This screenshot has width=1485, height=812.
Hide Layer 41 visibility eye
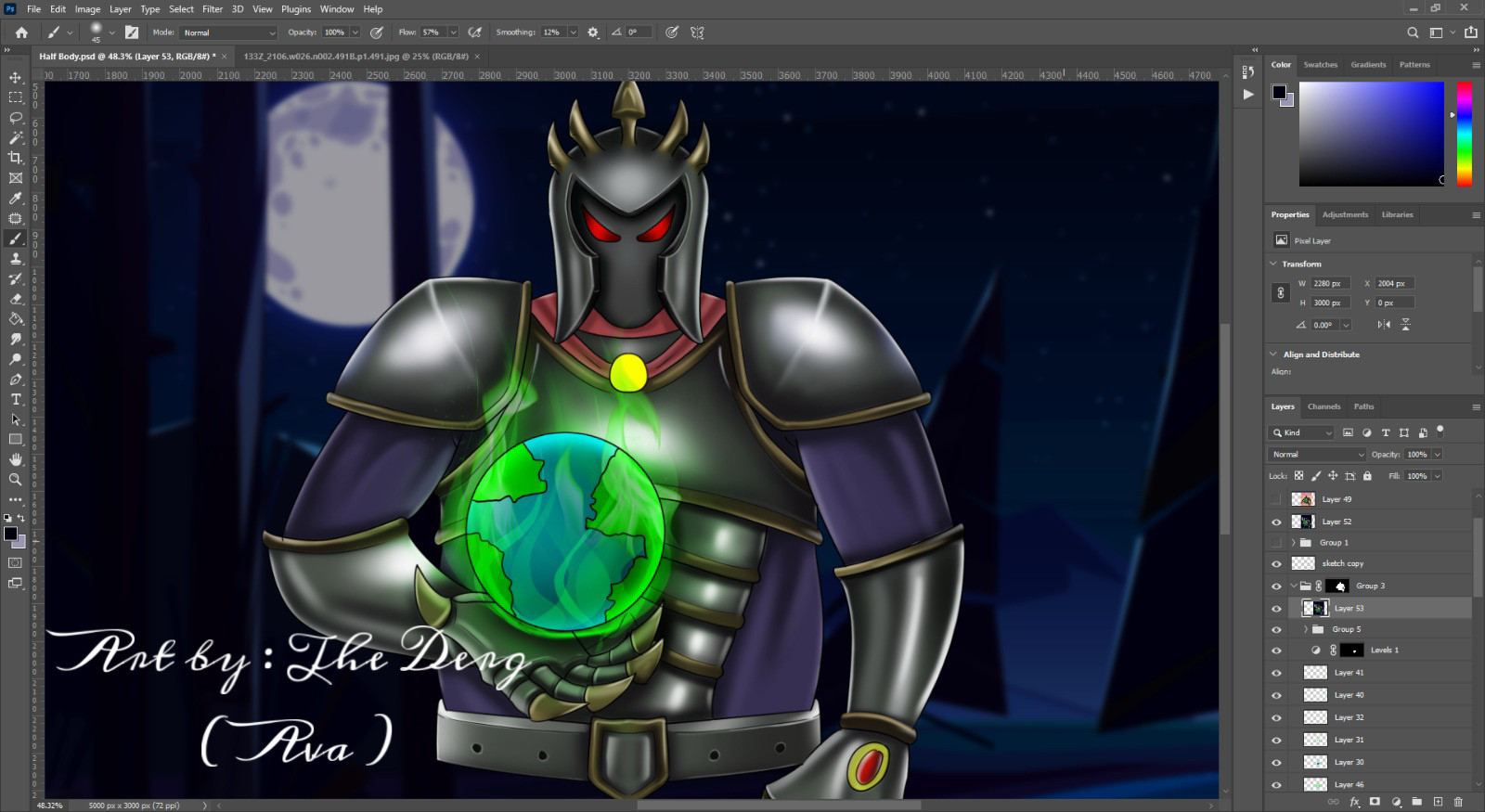click(x=1276, y=673)
